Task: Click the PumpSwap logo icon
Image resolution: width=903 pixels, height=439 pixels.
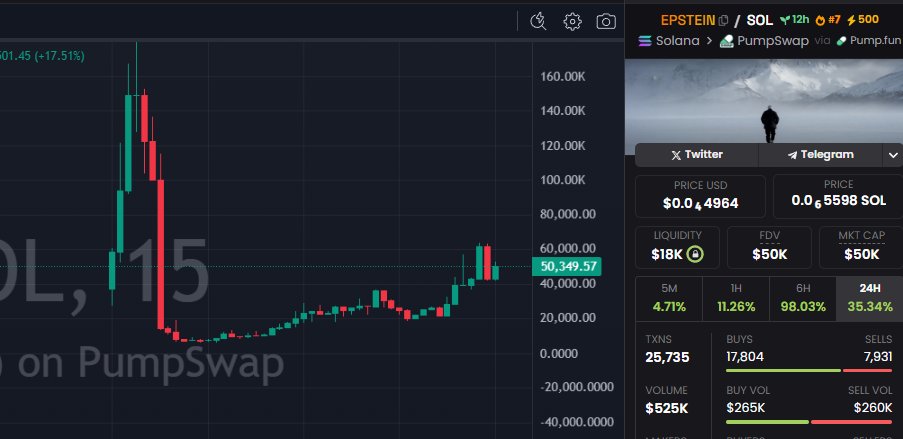Action: pos(727,41)
